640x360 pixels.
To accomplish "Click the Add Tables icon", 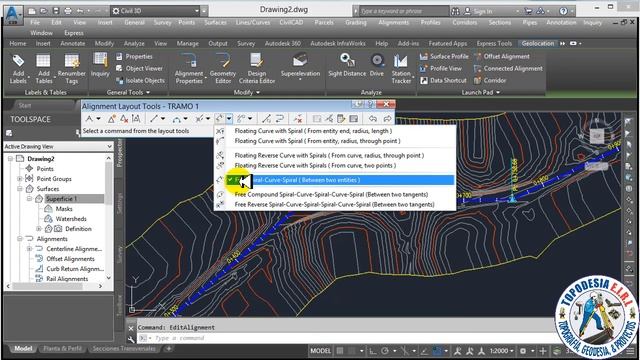I will pos(43,69).
